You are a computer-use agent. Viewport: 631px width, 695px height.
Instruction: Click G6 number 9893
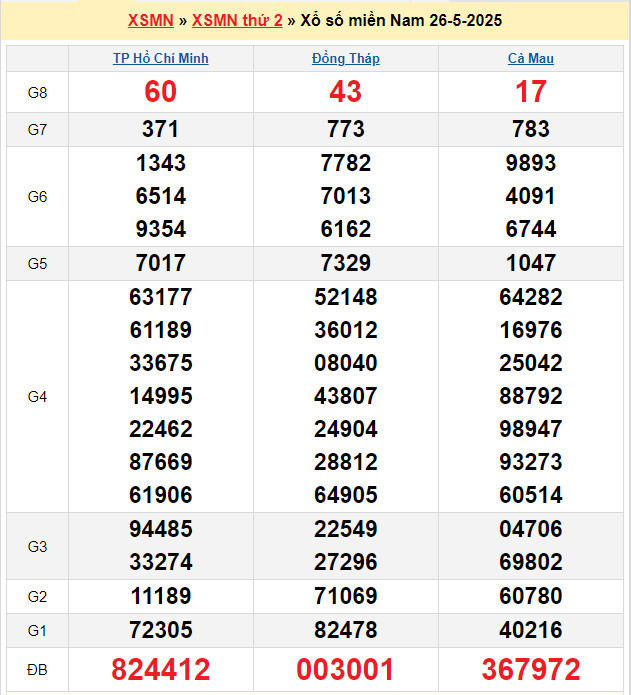(x=531, y=163)
